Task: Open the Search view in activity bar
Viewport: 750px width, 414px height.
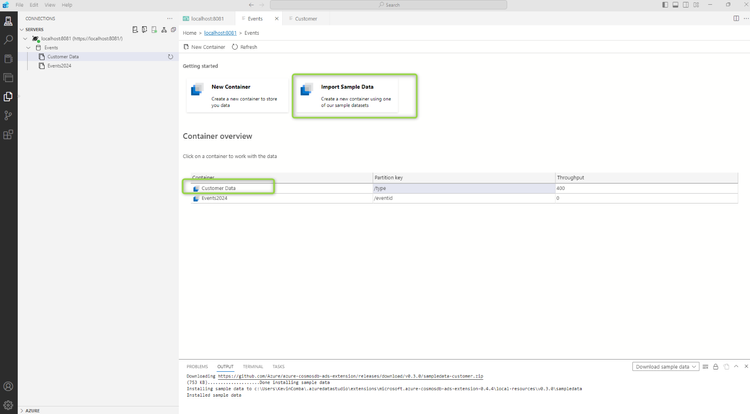Action: pos(8,40)
